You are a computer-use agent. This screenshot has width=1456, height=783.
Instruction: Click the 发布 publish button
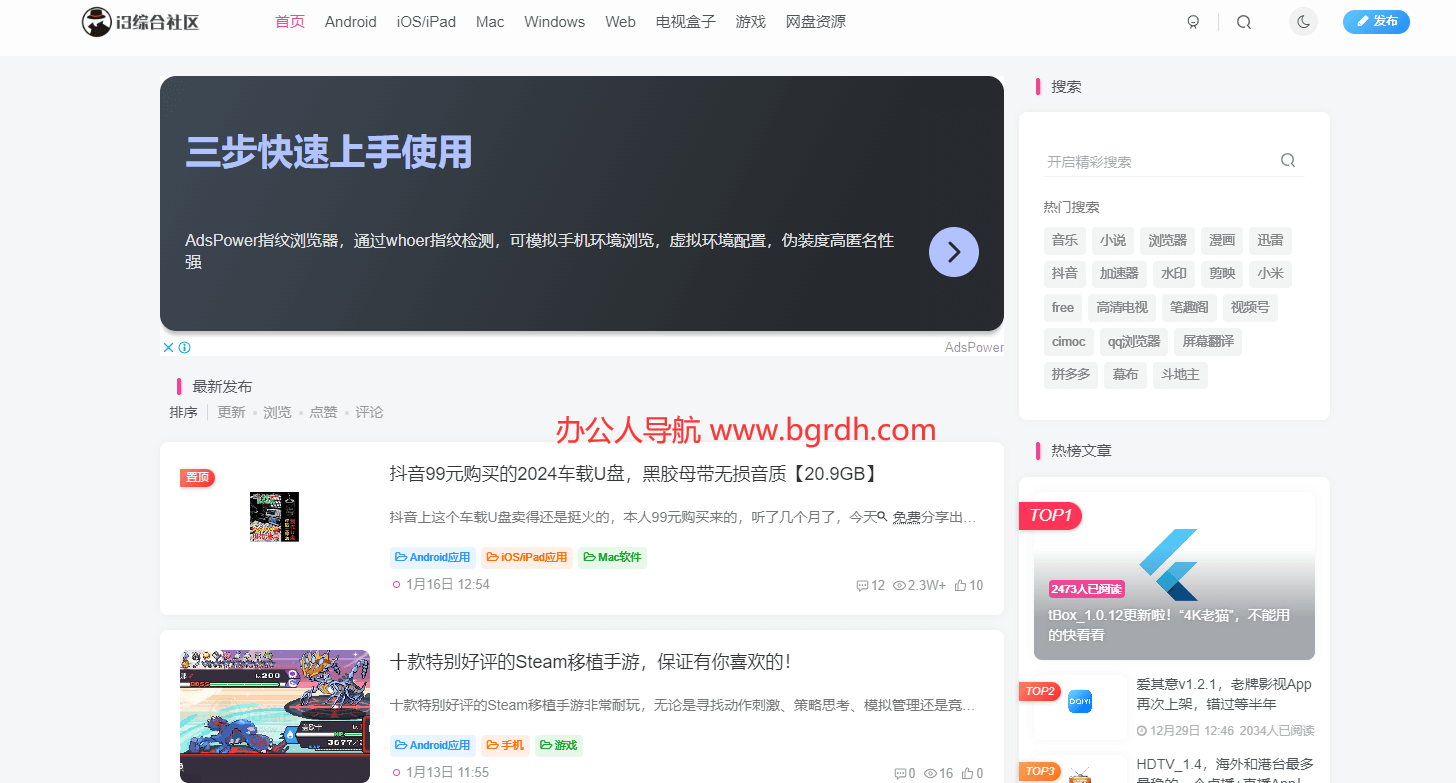[1376, 21]
